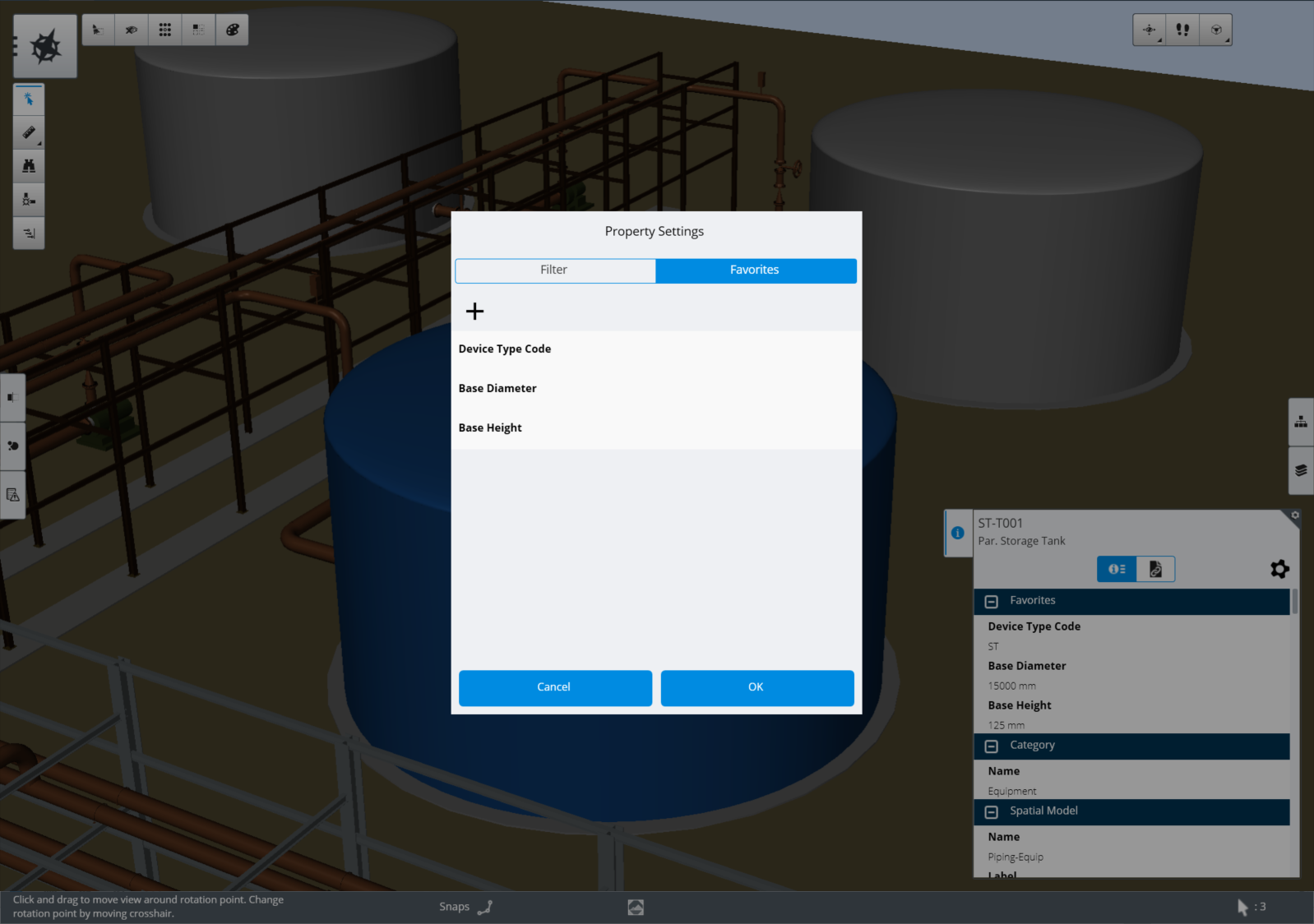This screenshot has width=1314, height=924.
Task: Click the Cancel button
Action: click(x=555, y=688)
